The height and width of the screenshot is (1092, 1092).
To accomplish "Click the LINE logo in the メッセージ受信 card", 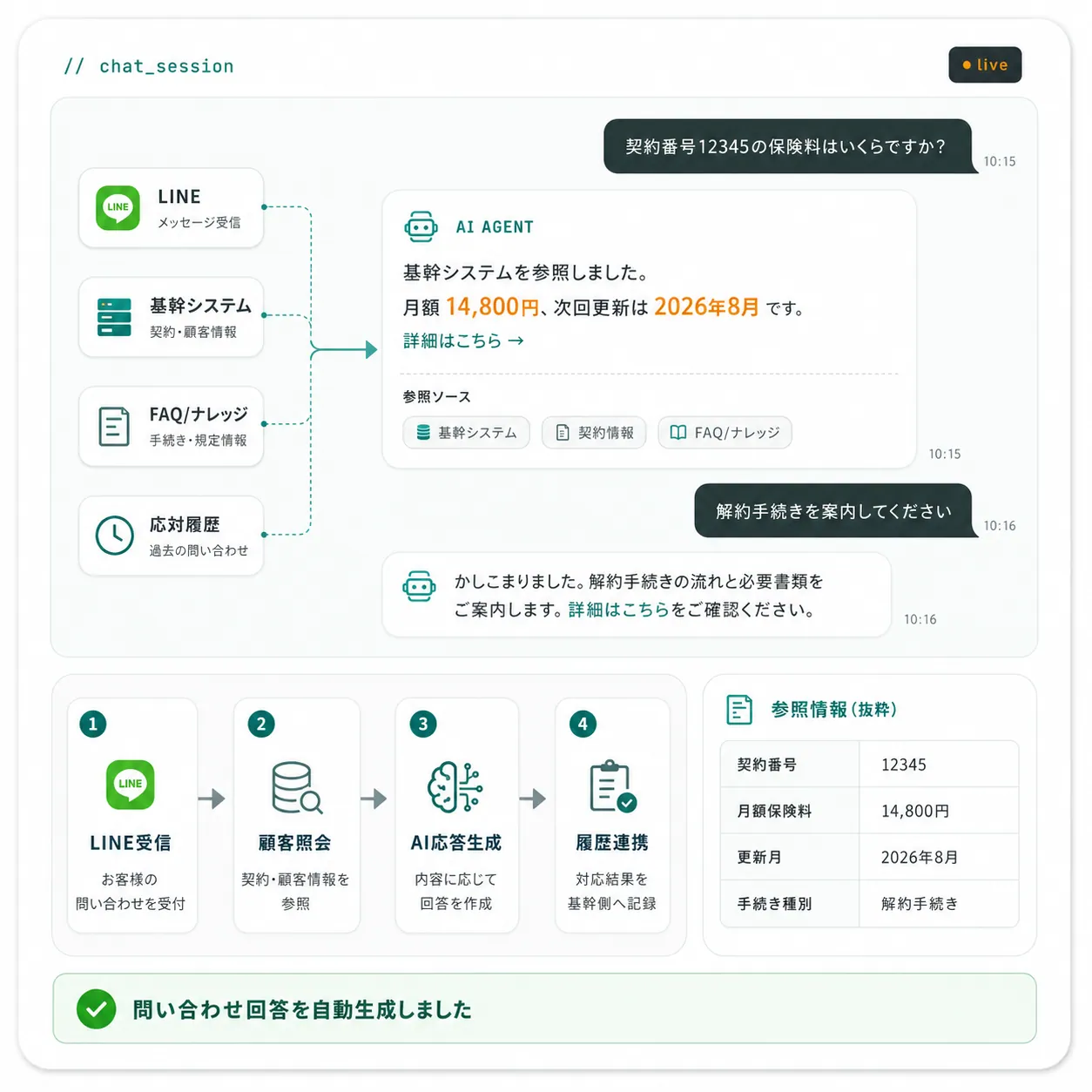I will [118, 207].
